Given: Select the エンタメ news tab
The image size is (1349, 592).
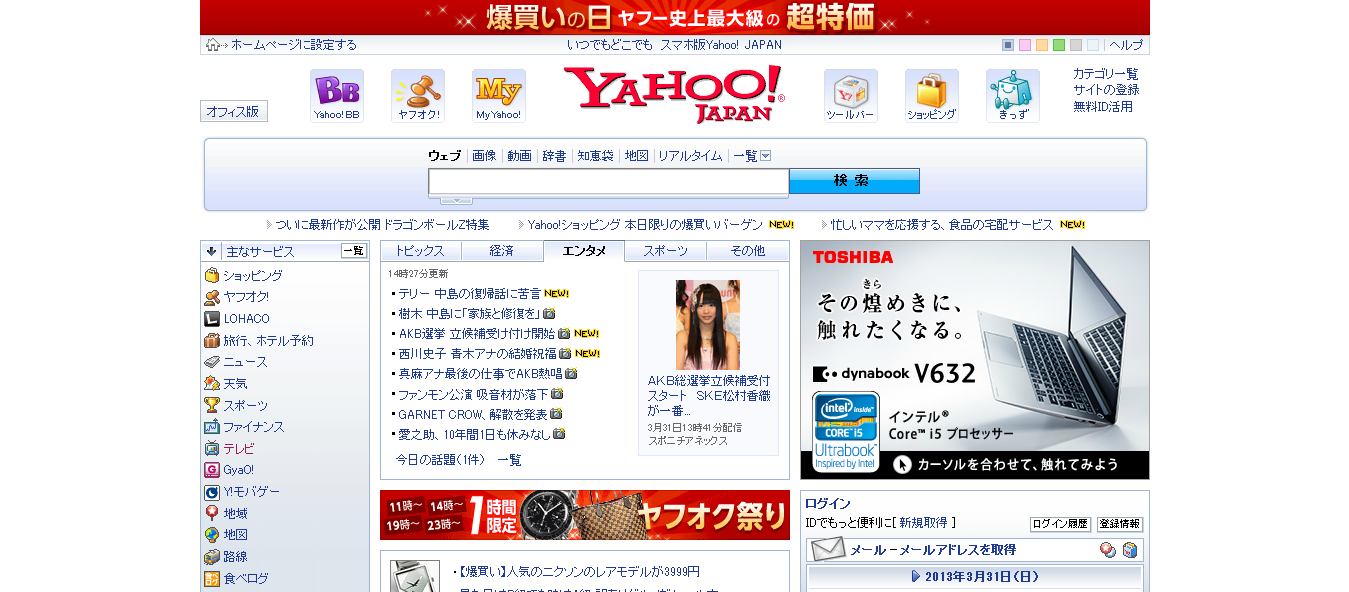Looking at the screenshot, I should 584,251.
